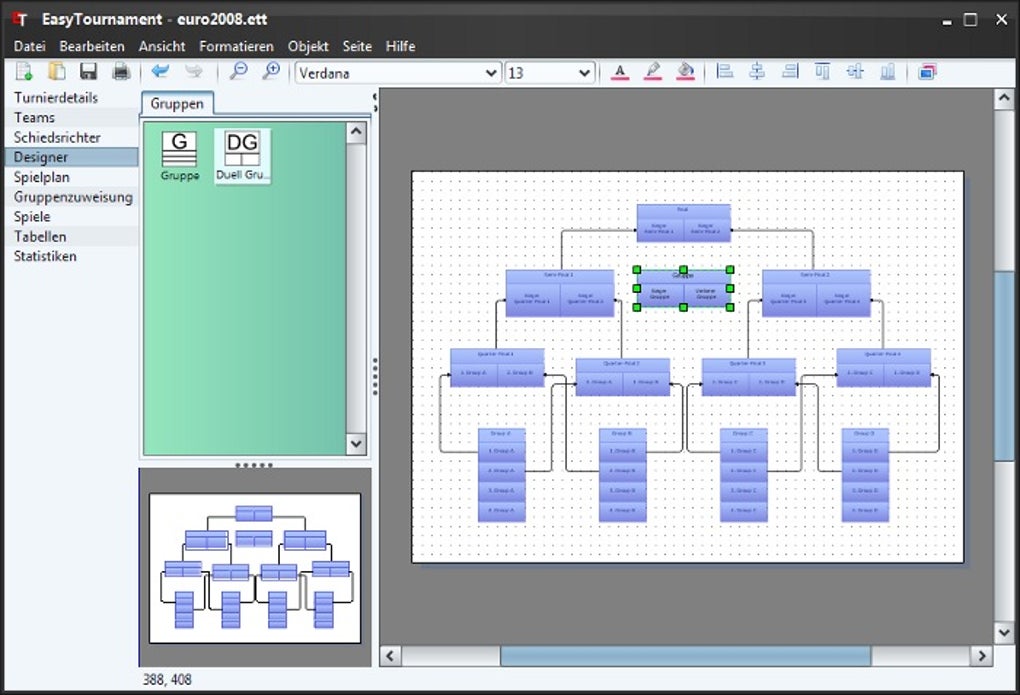Select the Gruppe element icon
This screenshot has height=695, width=1020.
click(x=180, y=150)
